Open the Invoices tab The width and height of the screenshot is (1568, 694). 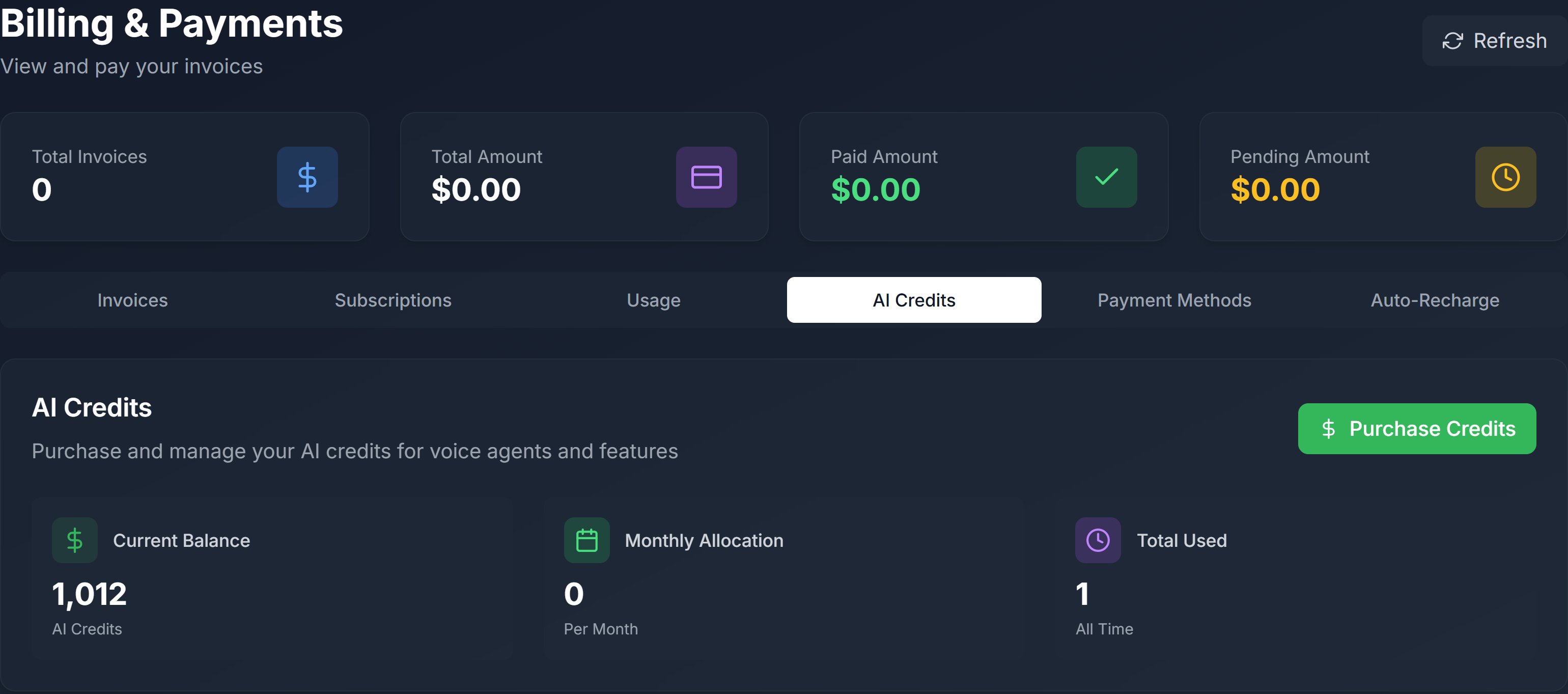pyautogui.click(x=132, y=300)
